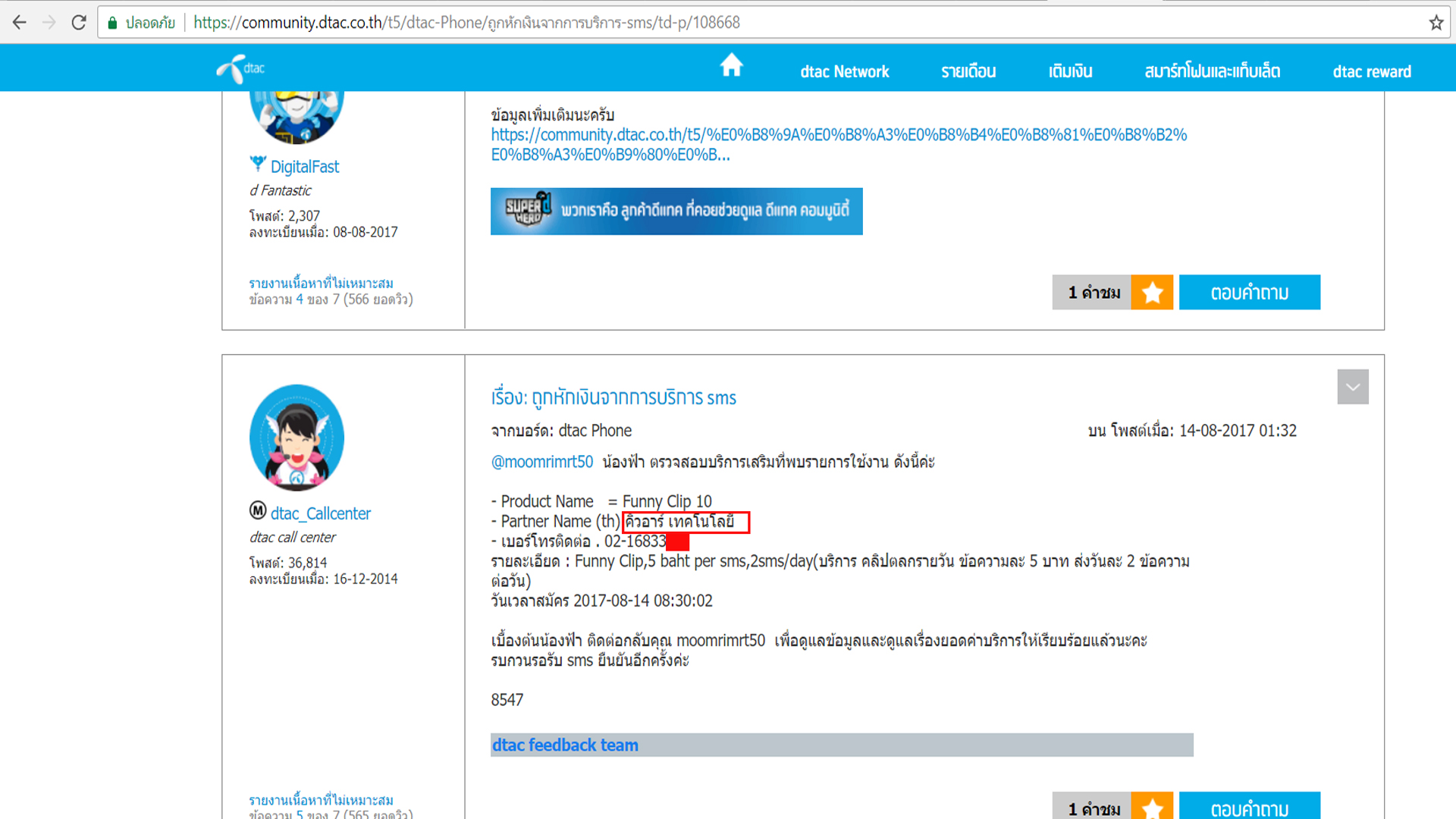1456x819 pixels.
Task: Click @moomrimrt50 mention link
Action: [x=541, y=462]
